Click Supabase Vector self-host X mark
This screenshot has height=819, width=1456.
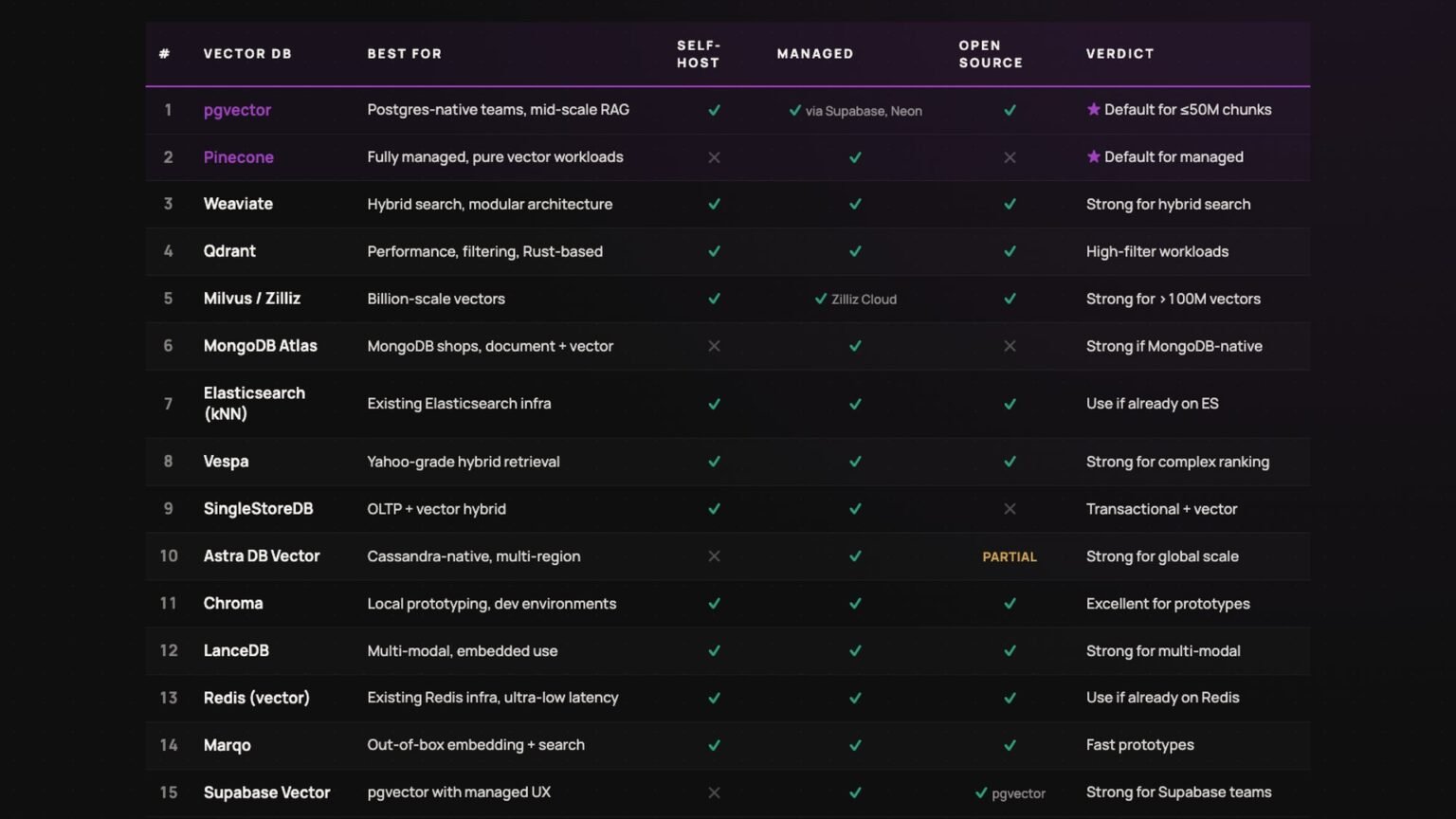click(714, 792)
